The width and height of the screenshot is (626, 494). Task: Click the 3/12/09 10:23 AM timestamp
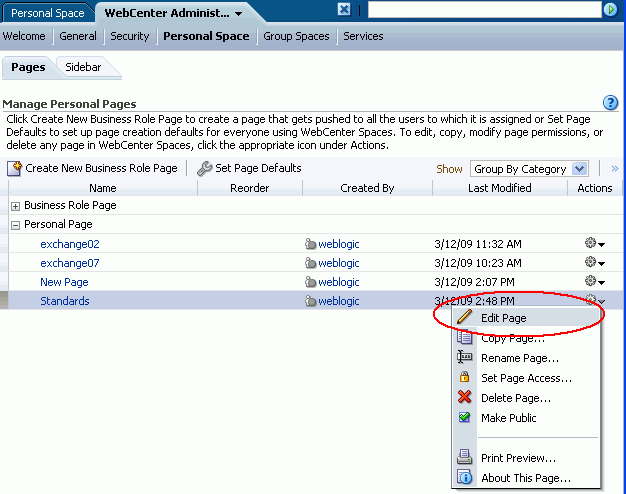click(x=478, y=263)
